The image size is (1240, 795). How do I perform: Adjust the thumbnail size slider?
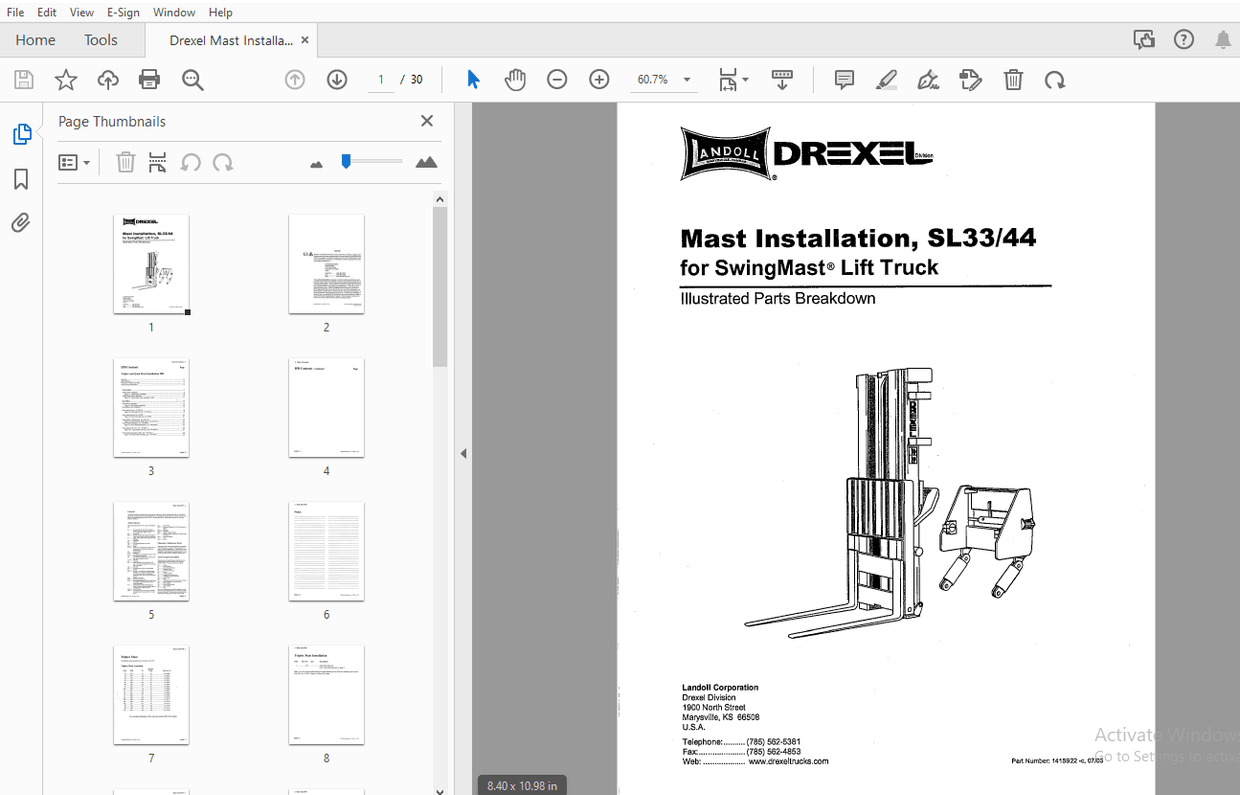click(370, 161)
